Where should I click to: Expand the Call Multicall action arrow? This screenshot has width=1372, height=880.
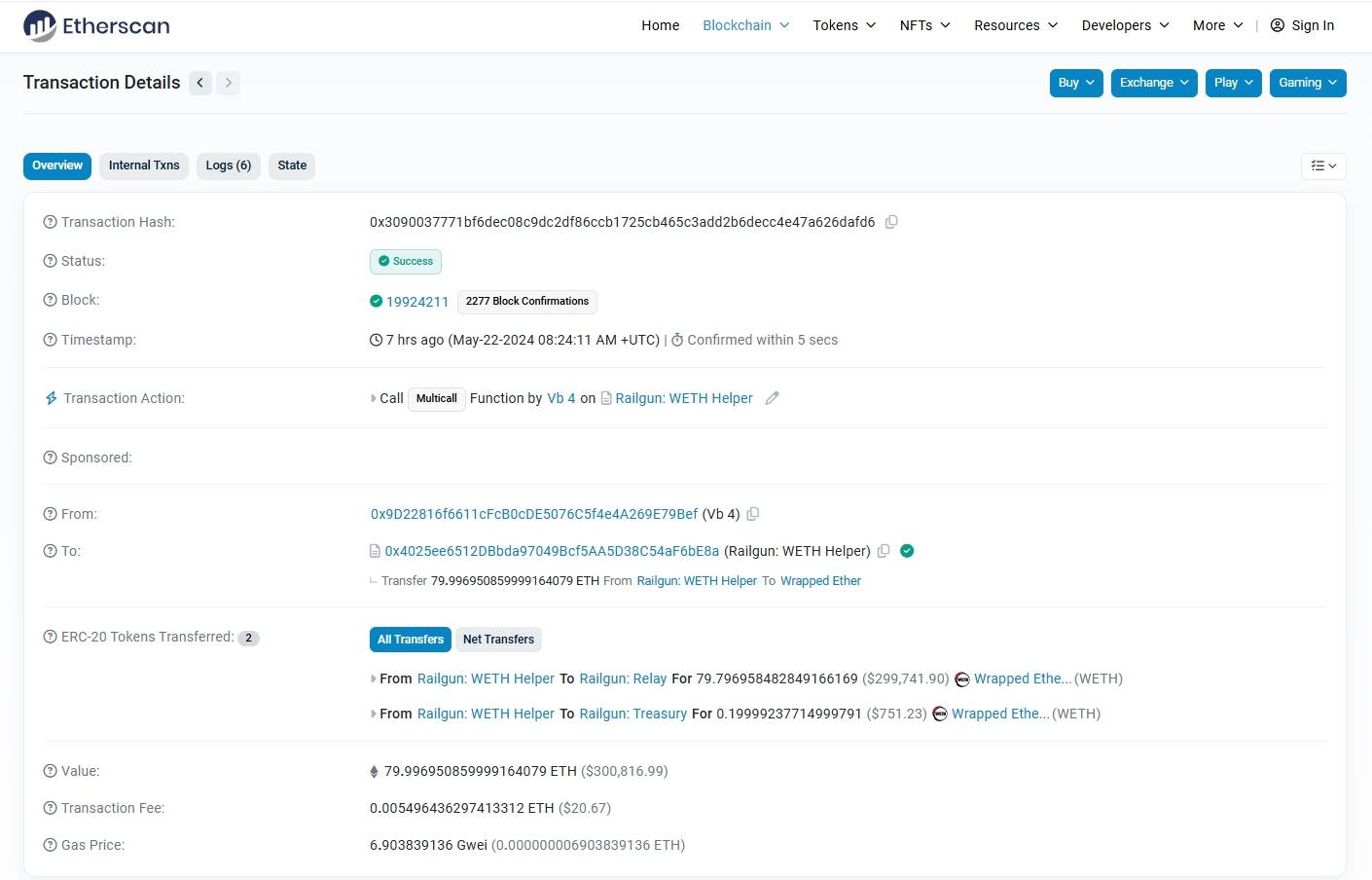[x=374, y=398]
